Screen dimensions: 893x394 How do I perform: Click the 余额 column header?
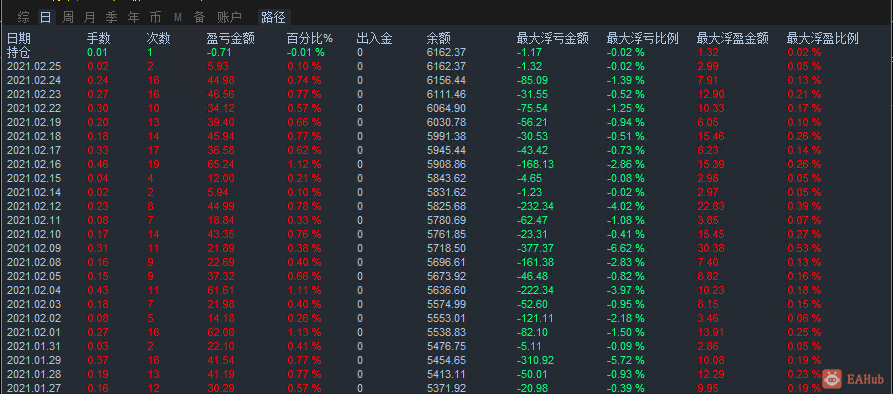tap(439, 39)
